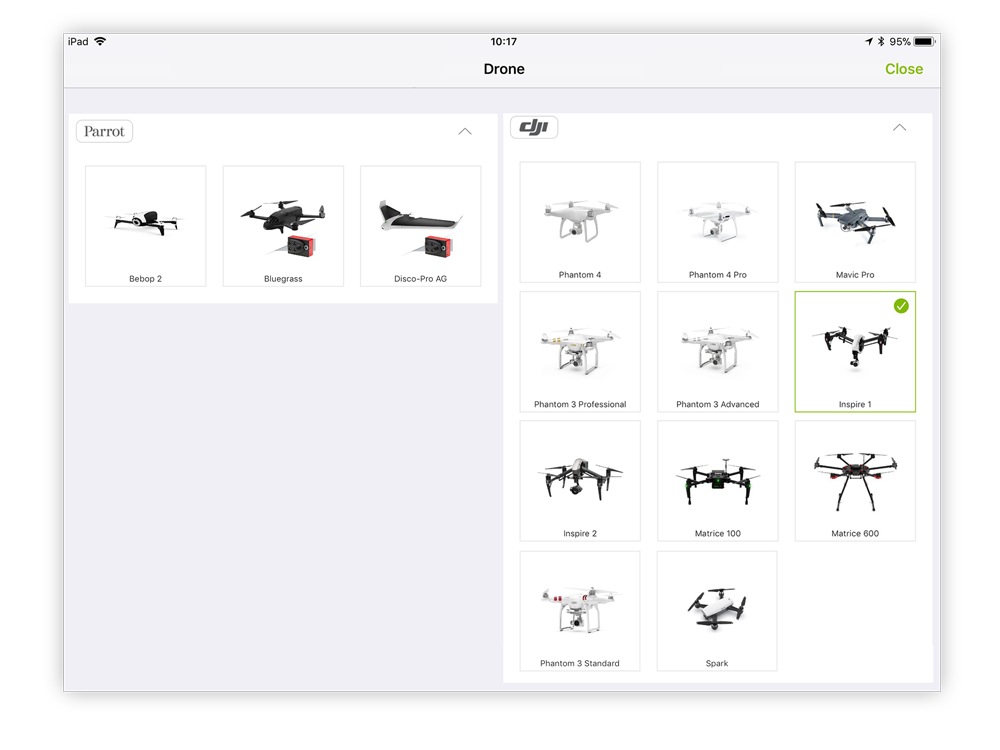Screen dimensions: 1000x750
Task: Select the Matrice 600 hexacopter
Action: (855, 481)
